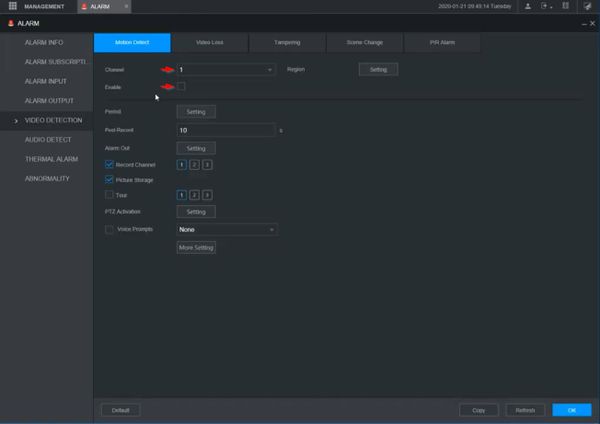Select ALARM SUBSCRIPTI in the sidebar
Viewport: 600px width, 424px height.
46,62
